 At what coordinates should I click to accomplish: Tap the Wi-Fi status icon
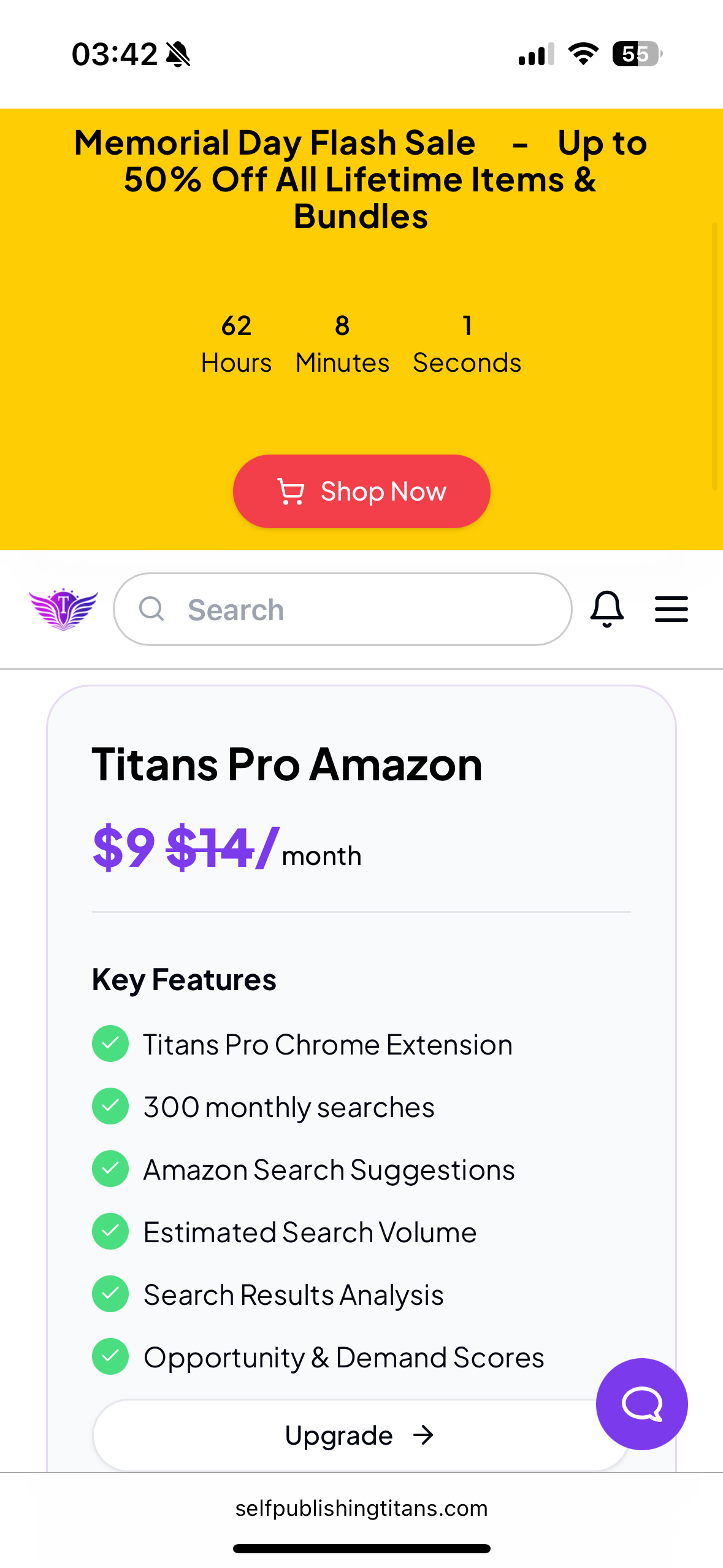pos(583,54)
